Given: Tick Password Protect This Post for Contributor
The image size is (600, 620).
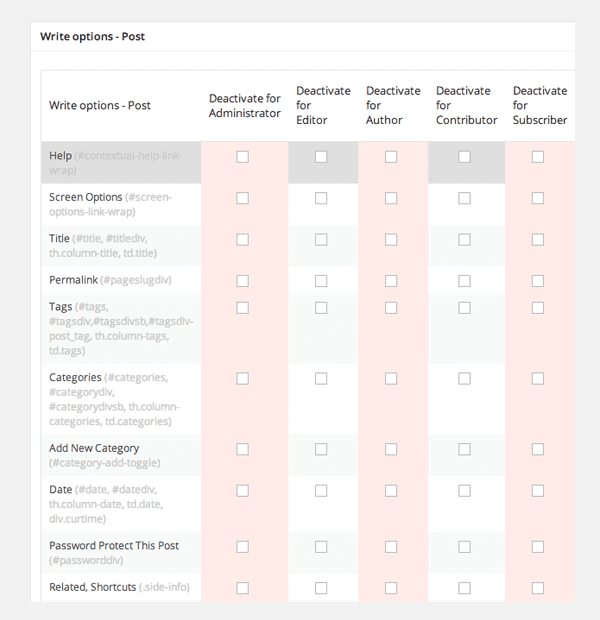Looking at the screenshot, I should click(x=464, y=547).
